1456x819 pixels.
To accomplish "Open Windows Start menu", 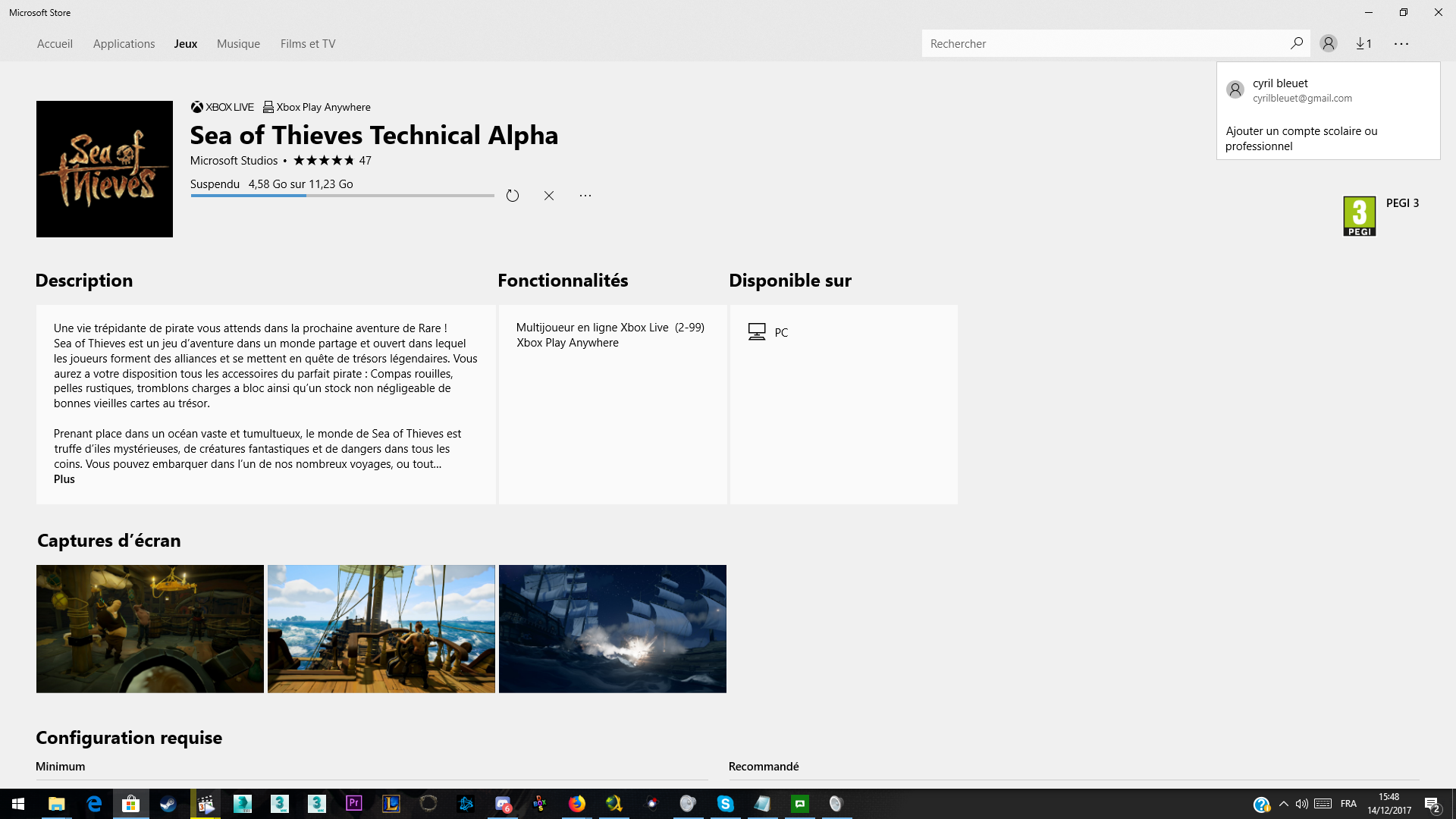I will [18, 804].
